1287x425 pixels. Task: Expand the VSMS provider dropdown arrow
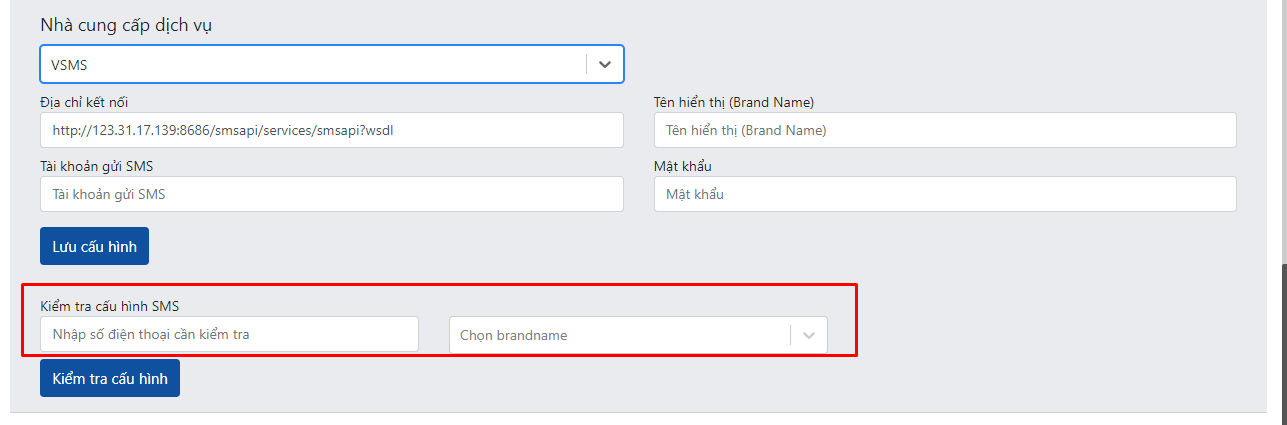(605, 64)
